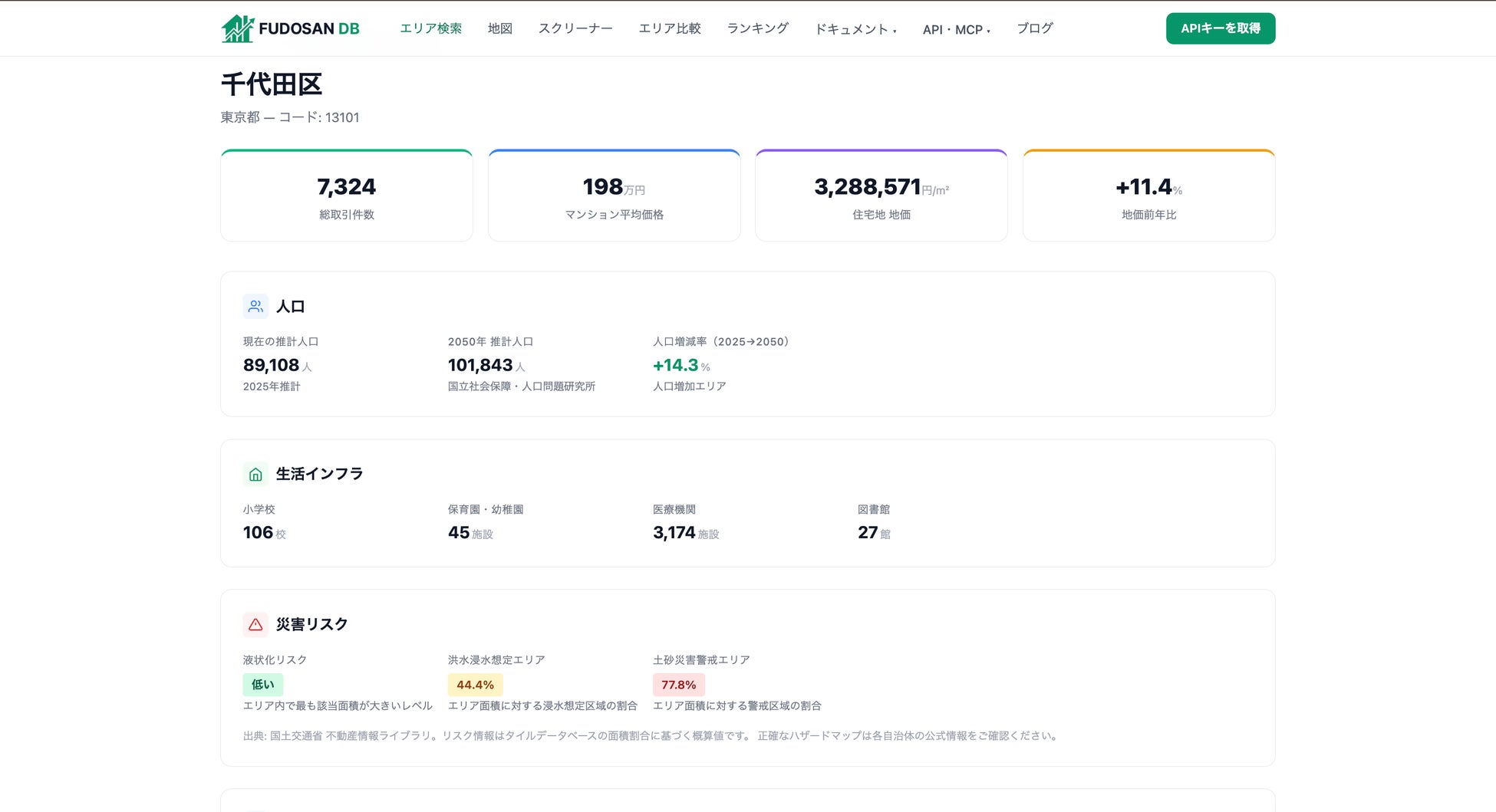The height and width of the screenshot is (812, 1496).
Task: Click the yellow 44.4% flood badge
Action: click(476, 685)
